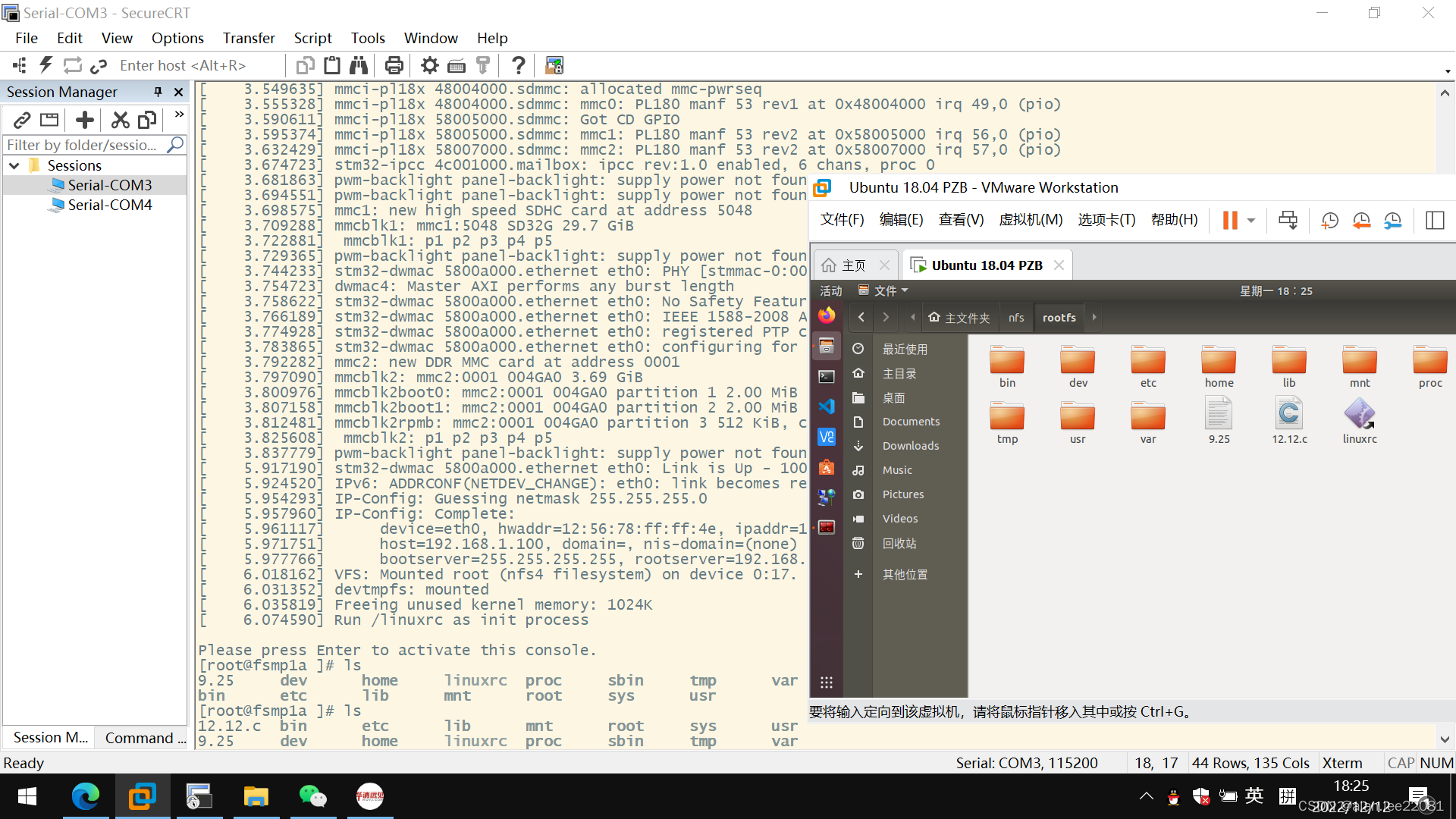Screen dimensions: 1456x819
Task: Pin the Session Manager panel
Action: tap(158, 92)
